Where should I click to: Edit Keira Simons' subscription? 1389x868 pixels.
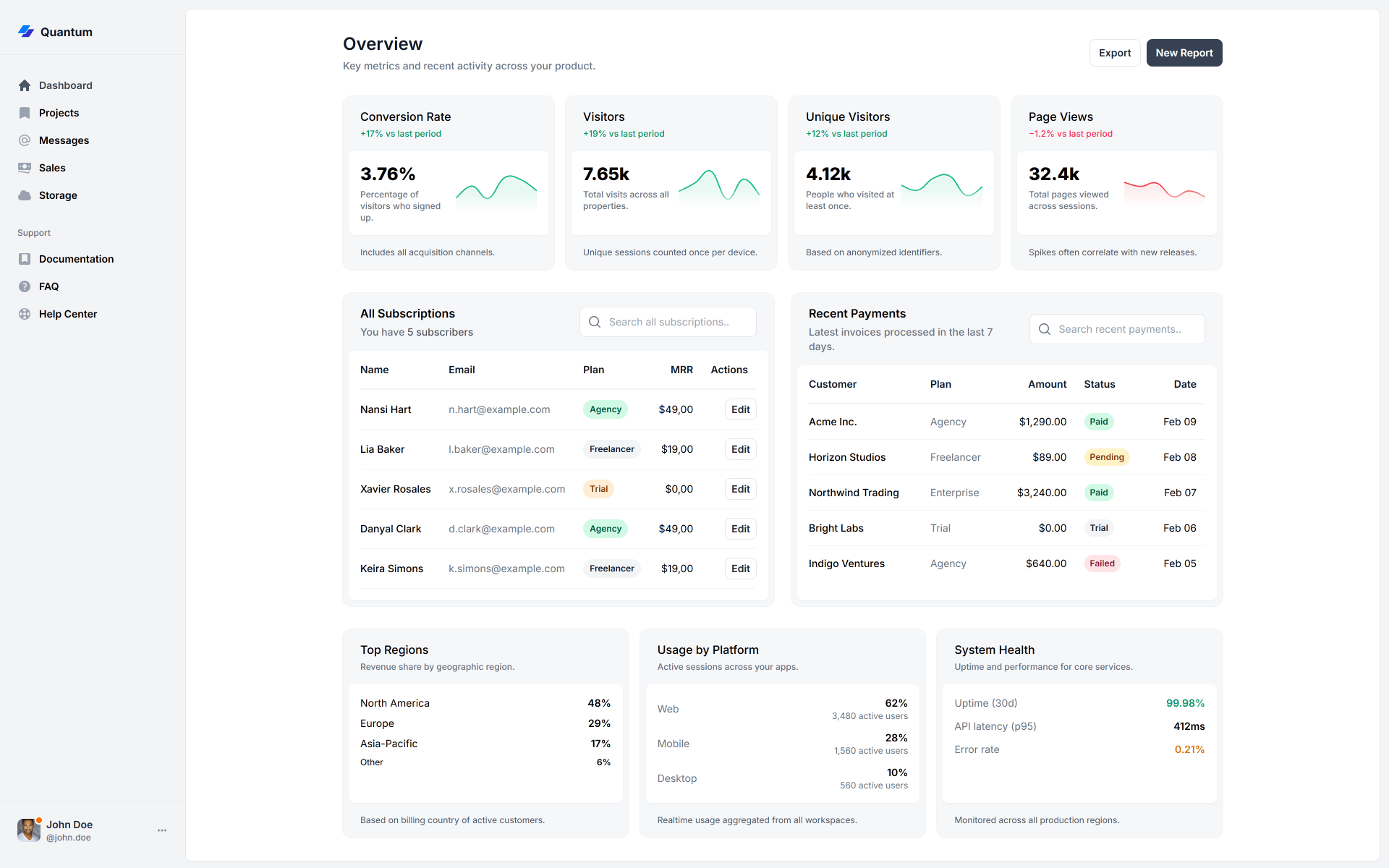click(x=740, y=569)
